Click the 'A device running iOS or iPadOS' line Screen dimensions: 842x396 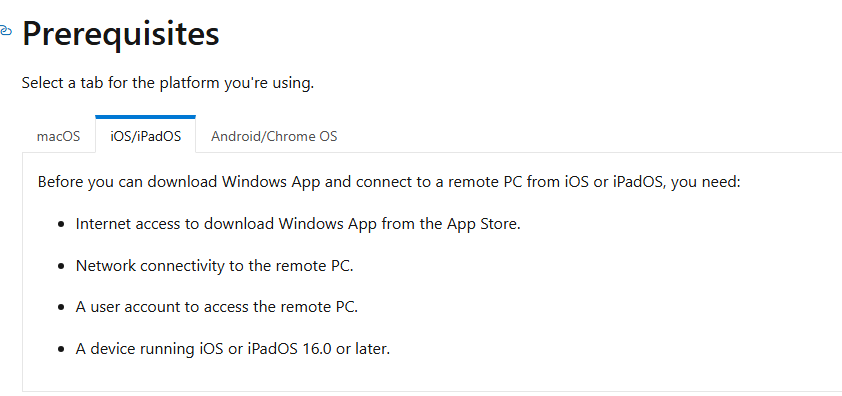point(233,349)
